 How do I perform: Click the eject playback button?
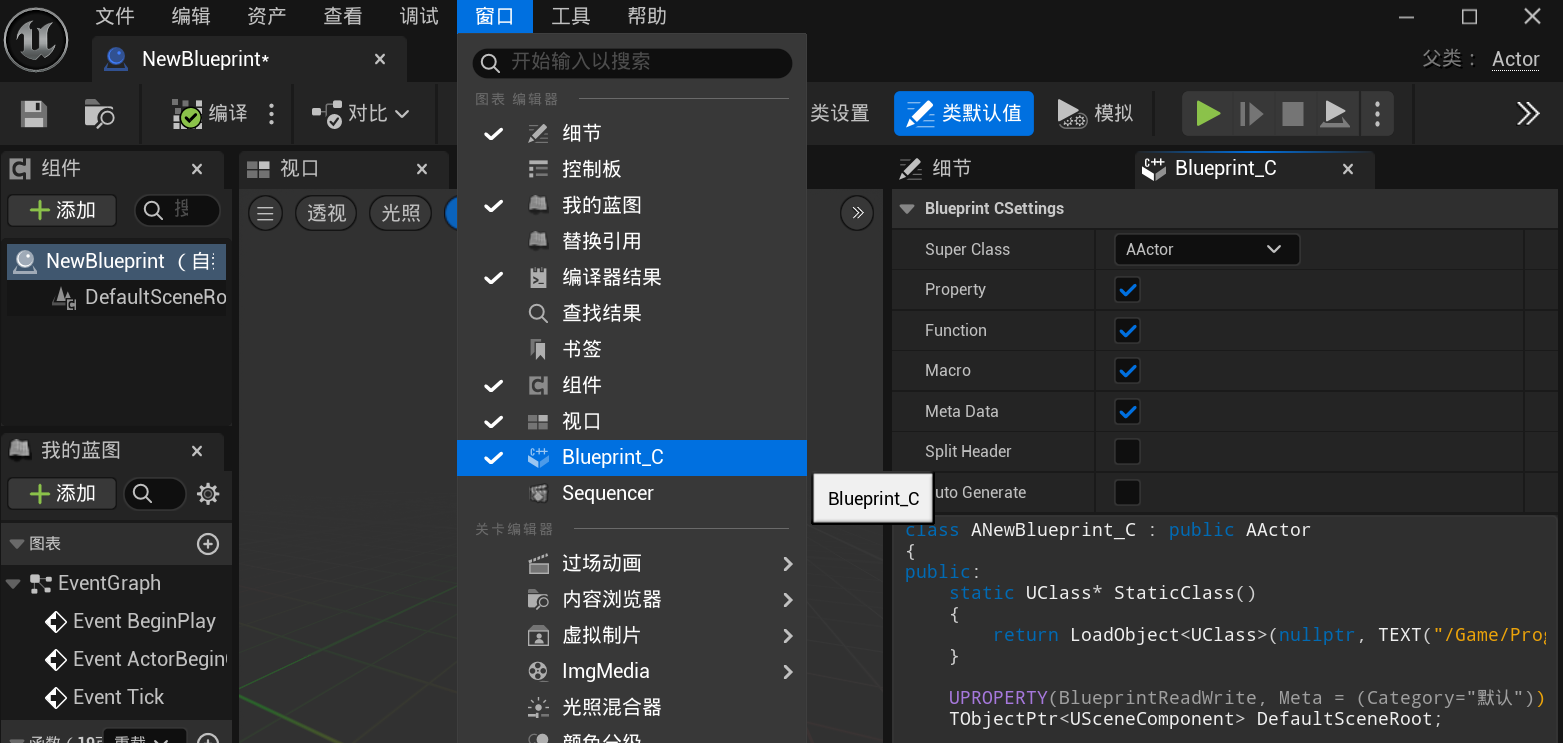pos(1335,114)
